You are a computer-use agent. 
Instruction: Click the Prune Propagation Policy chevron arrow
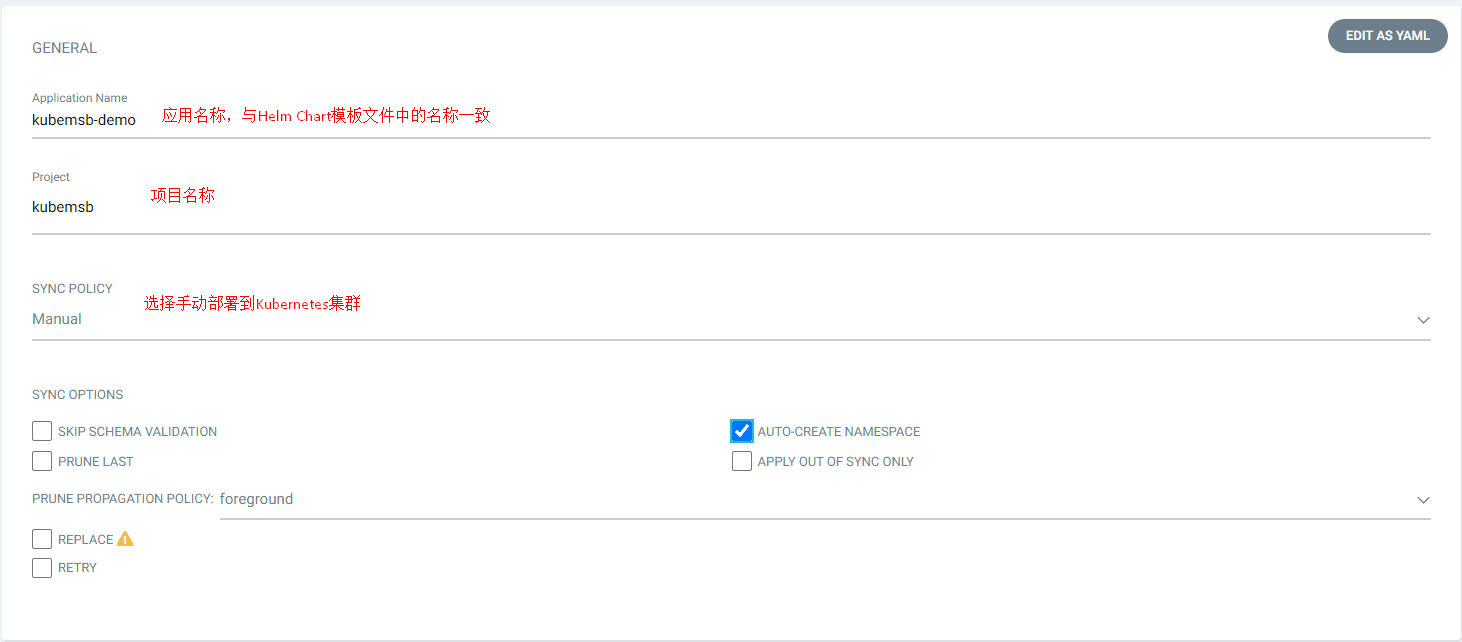pos(1423,500)
